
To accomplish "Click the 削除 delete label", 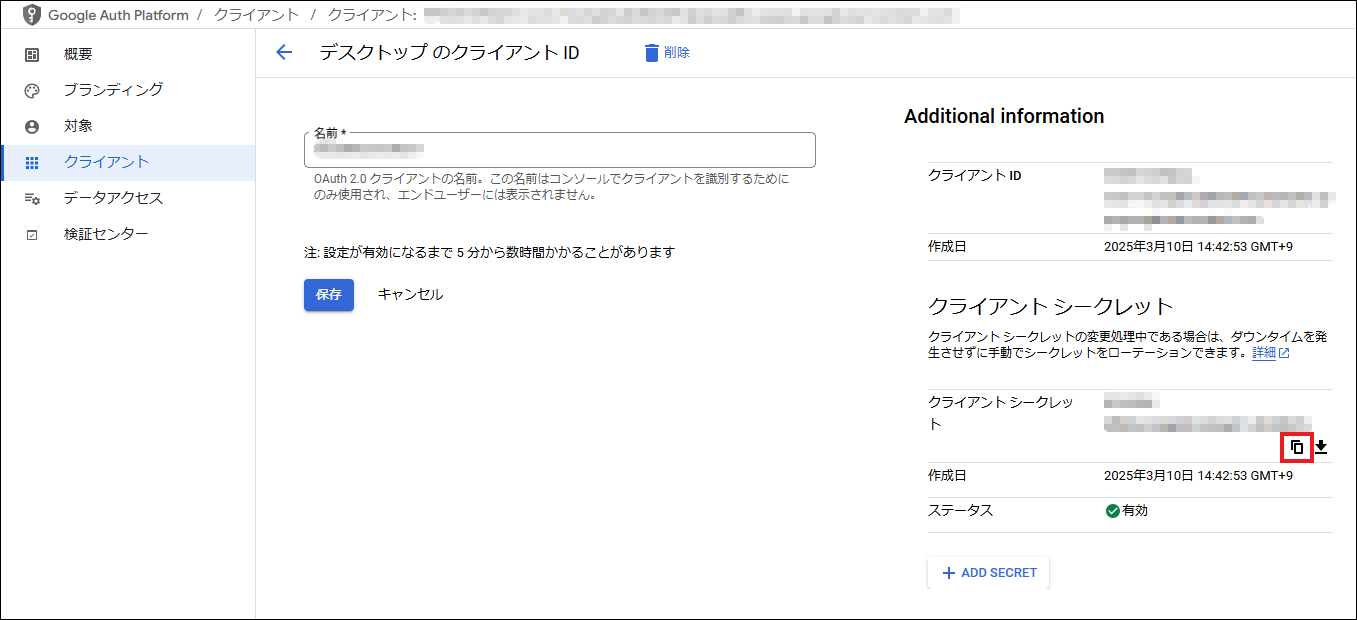I will click(677, 53).
